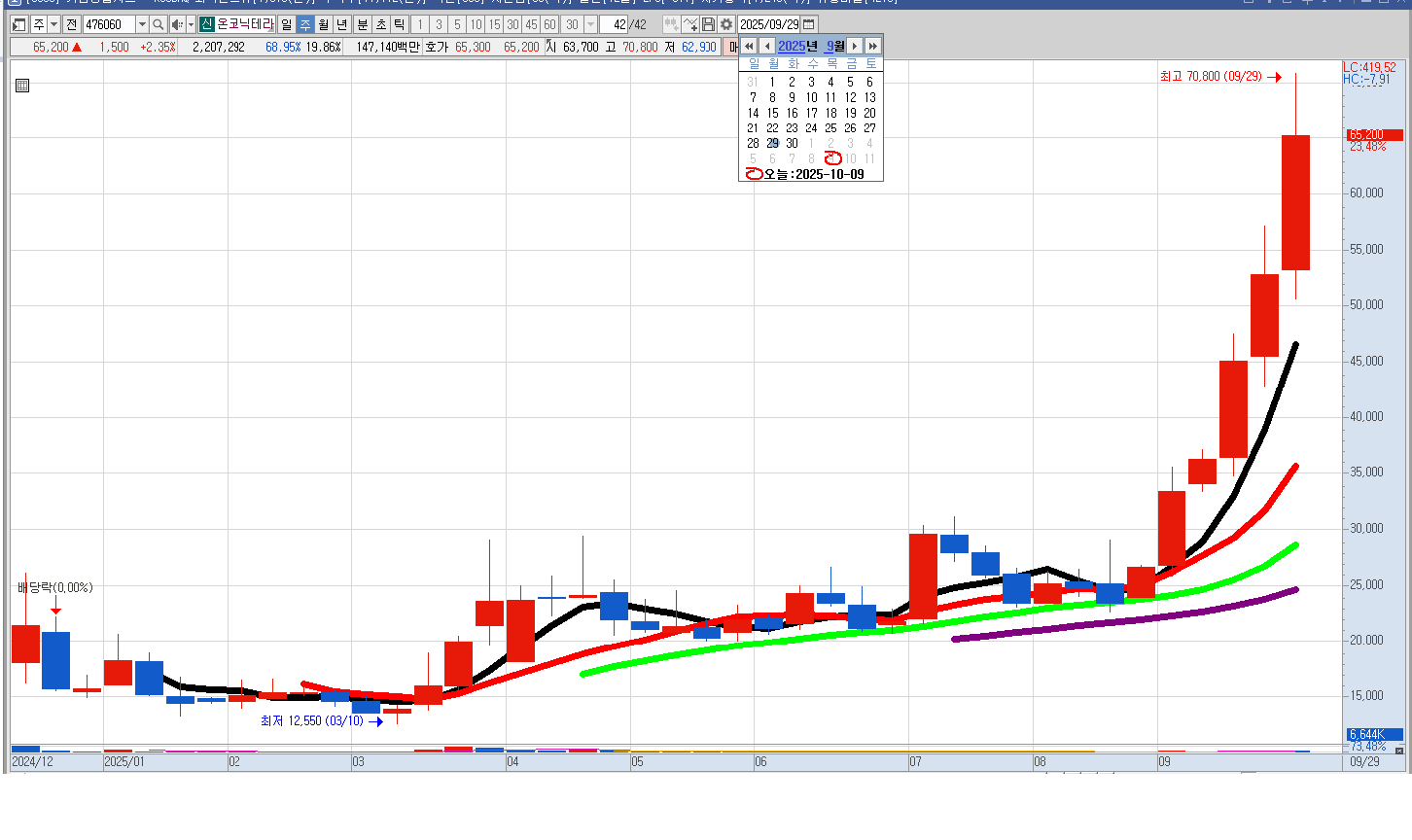Click the 최고 70,800 (09/29) high label
Image resolution: width=1412 pixels, height=840 pixels.
click(x=1211, y=76)
